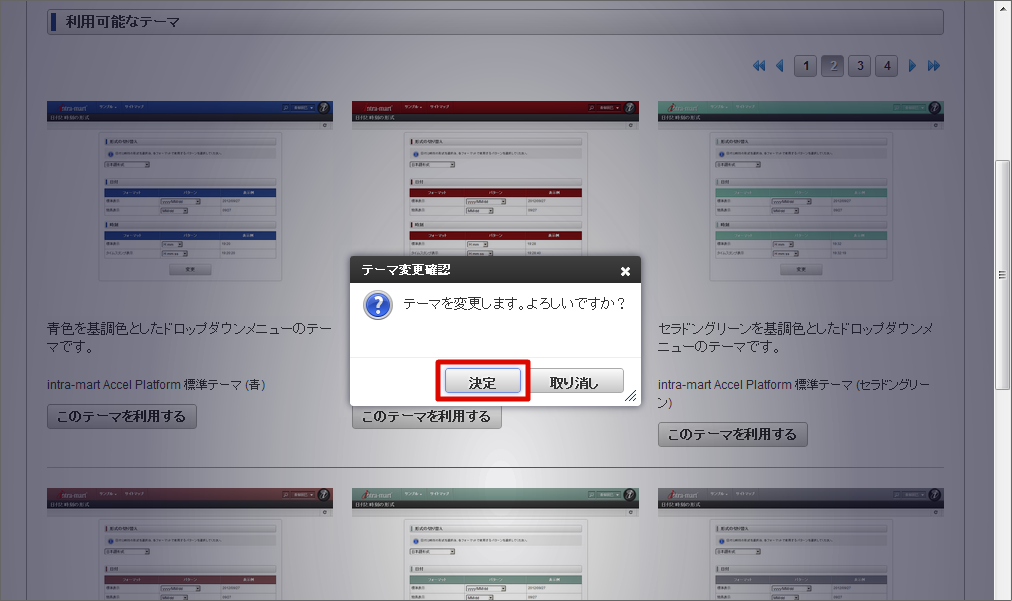Open page 1 of themes
The image size is (1012, 601).
click(805, 65)
